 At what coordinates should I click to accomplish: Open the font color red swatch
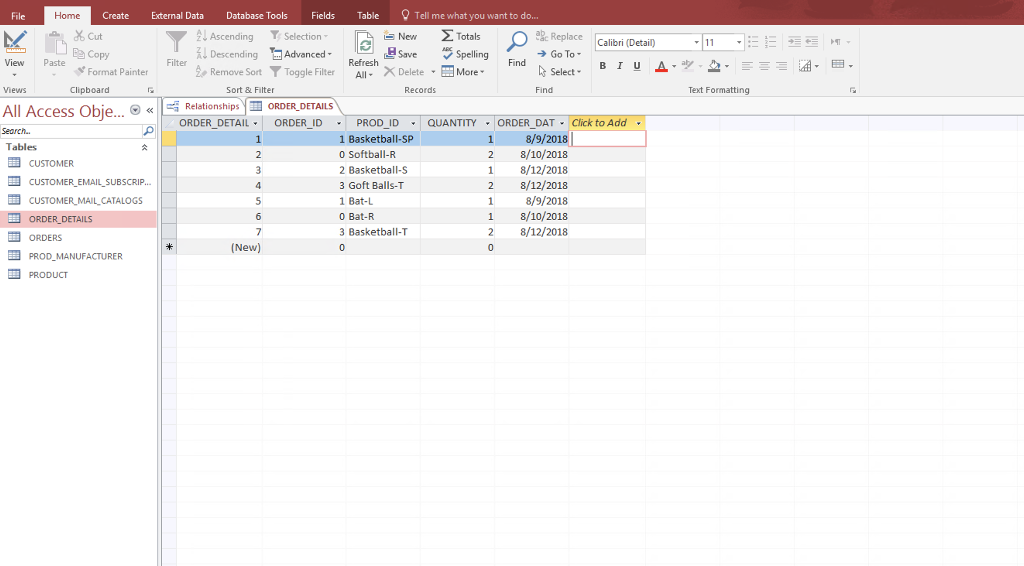[x=661, y=66]
